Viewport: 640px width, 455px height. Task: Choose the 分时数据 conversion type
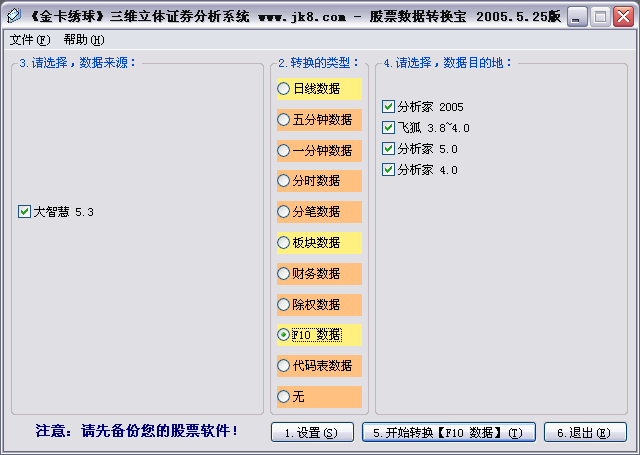point(283,180)
